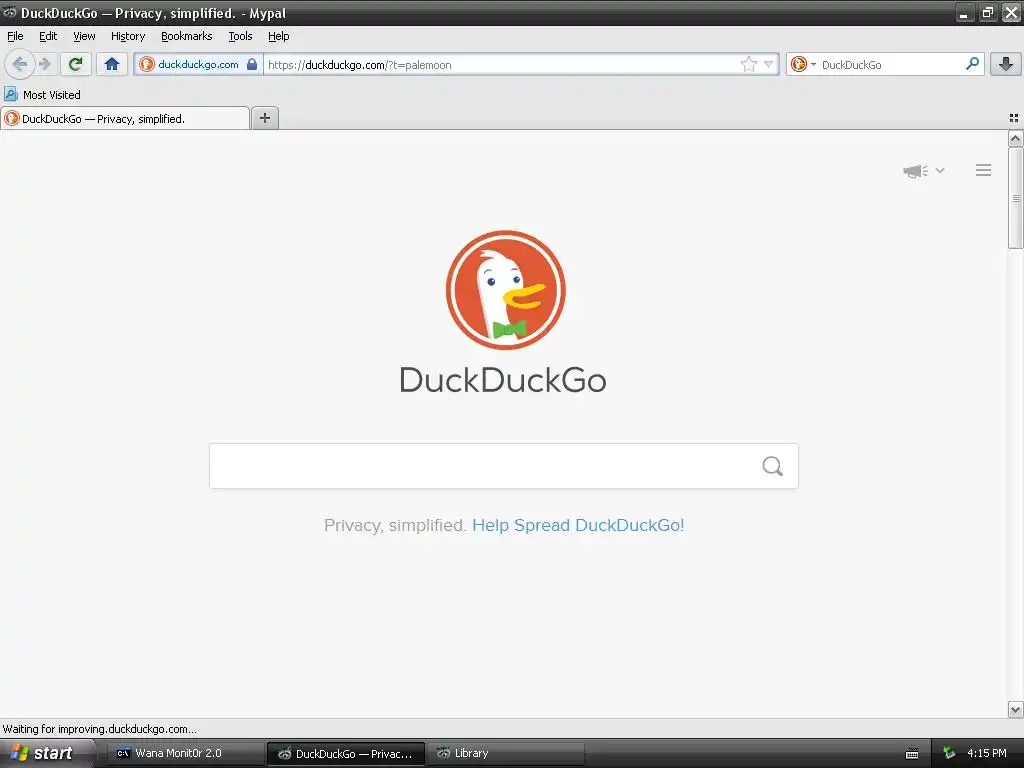Click the padlock site security icon

[x=252, y=64]
